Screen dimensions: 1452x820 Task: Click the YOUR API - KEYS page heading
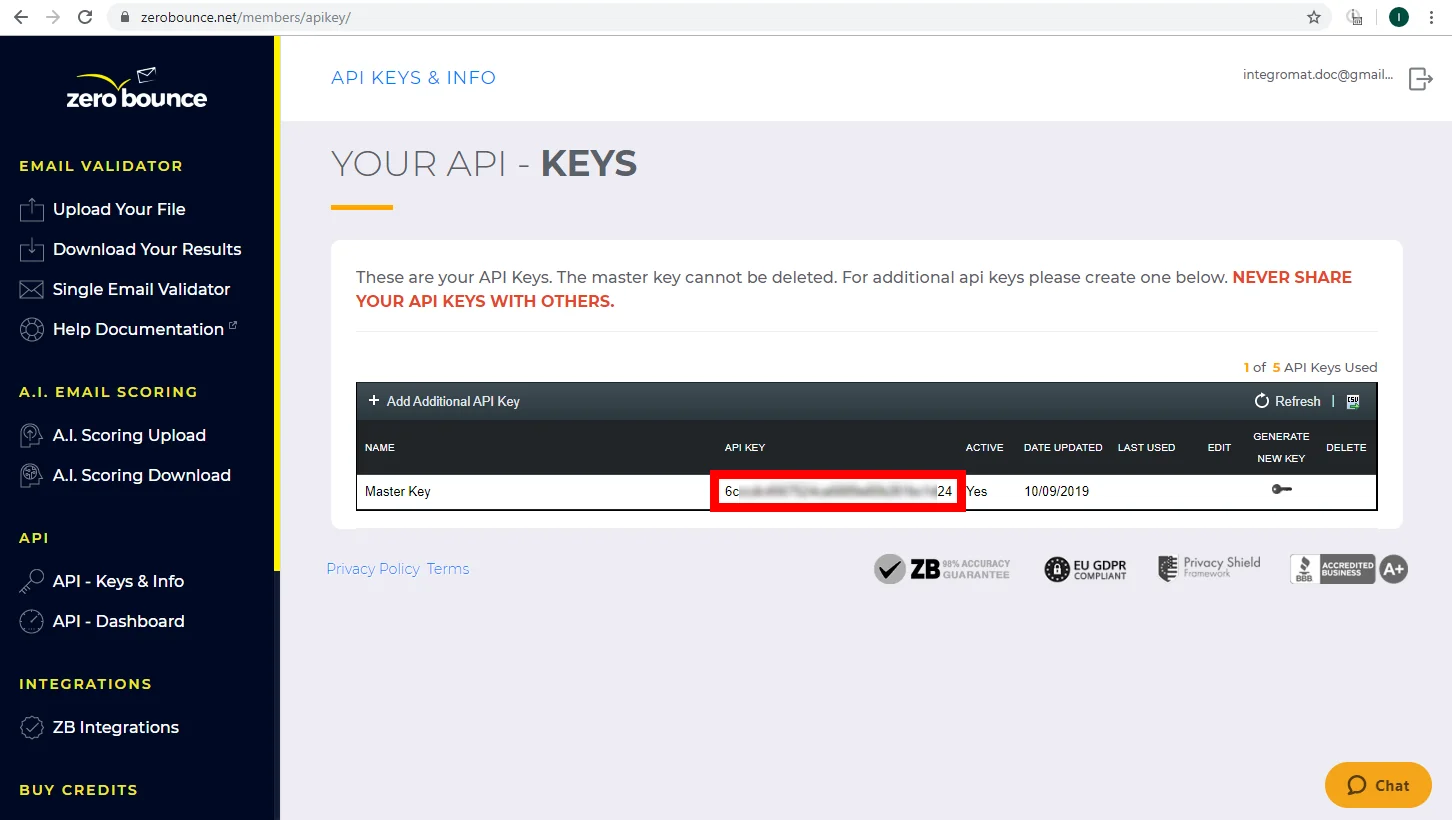(x=484, y=164)
